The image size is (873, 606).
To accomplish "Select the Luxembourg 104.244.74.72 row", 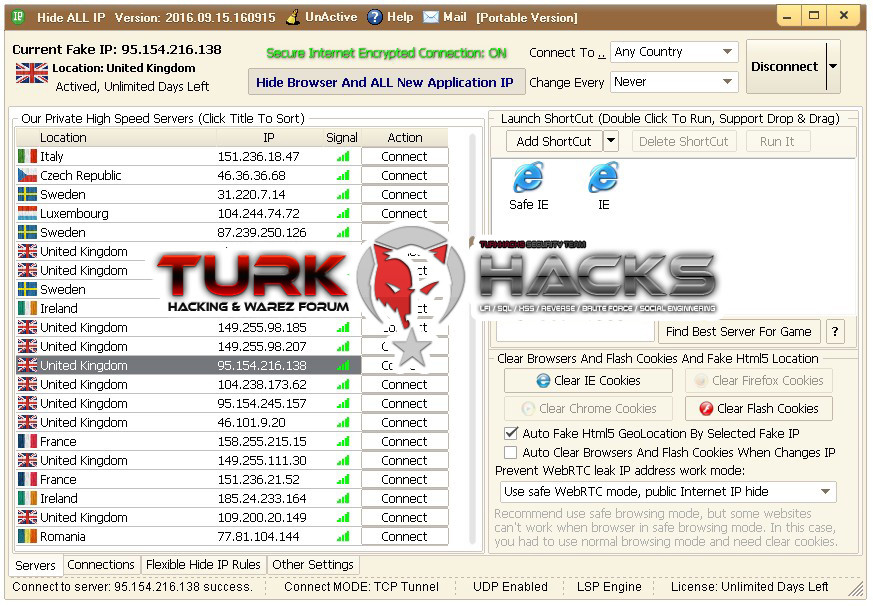I will [x=189, y=213].
